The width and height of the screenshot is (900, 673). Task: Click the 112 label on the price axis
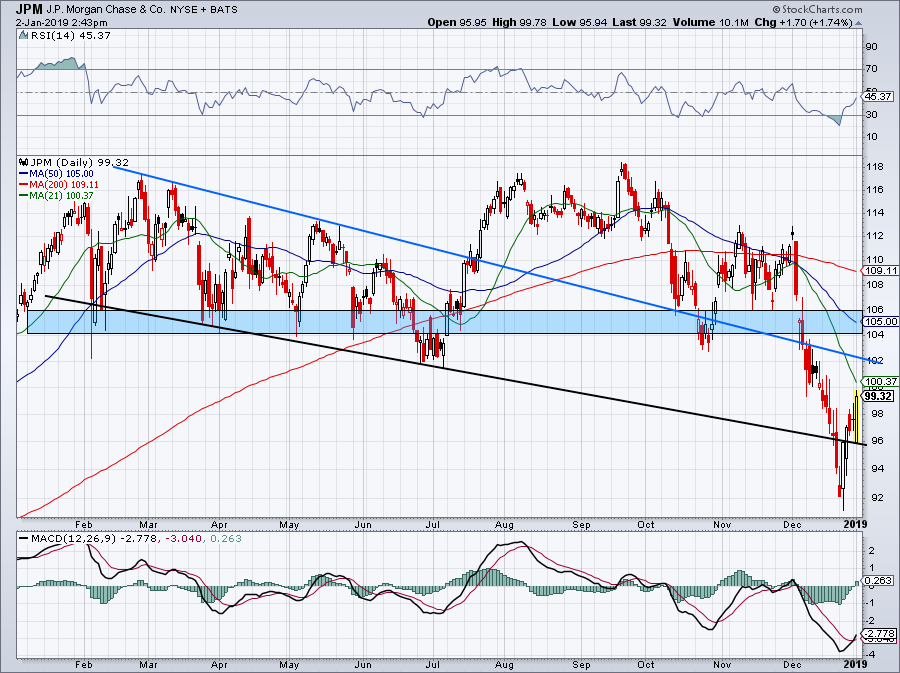click(874, 236)
